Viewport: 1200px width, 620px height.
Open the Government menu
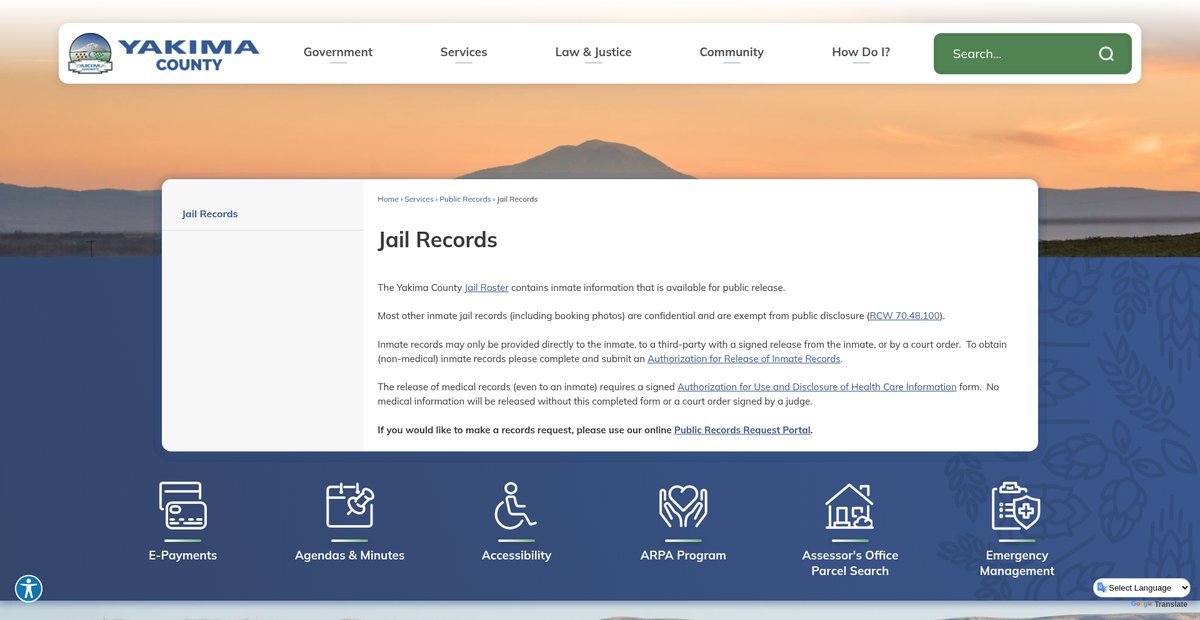pos(338,53)
